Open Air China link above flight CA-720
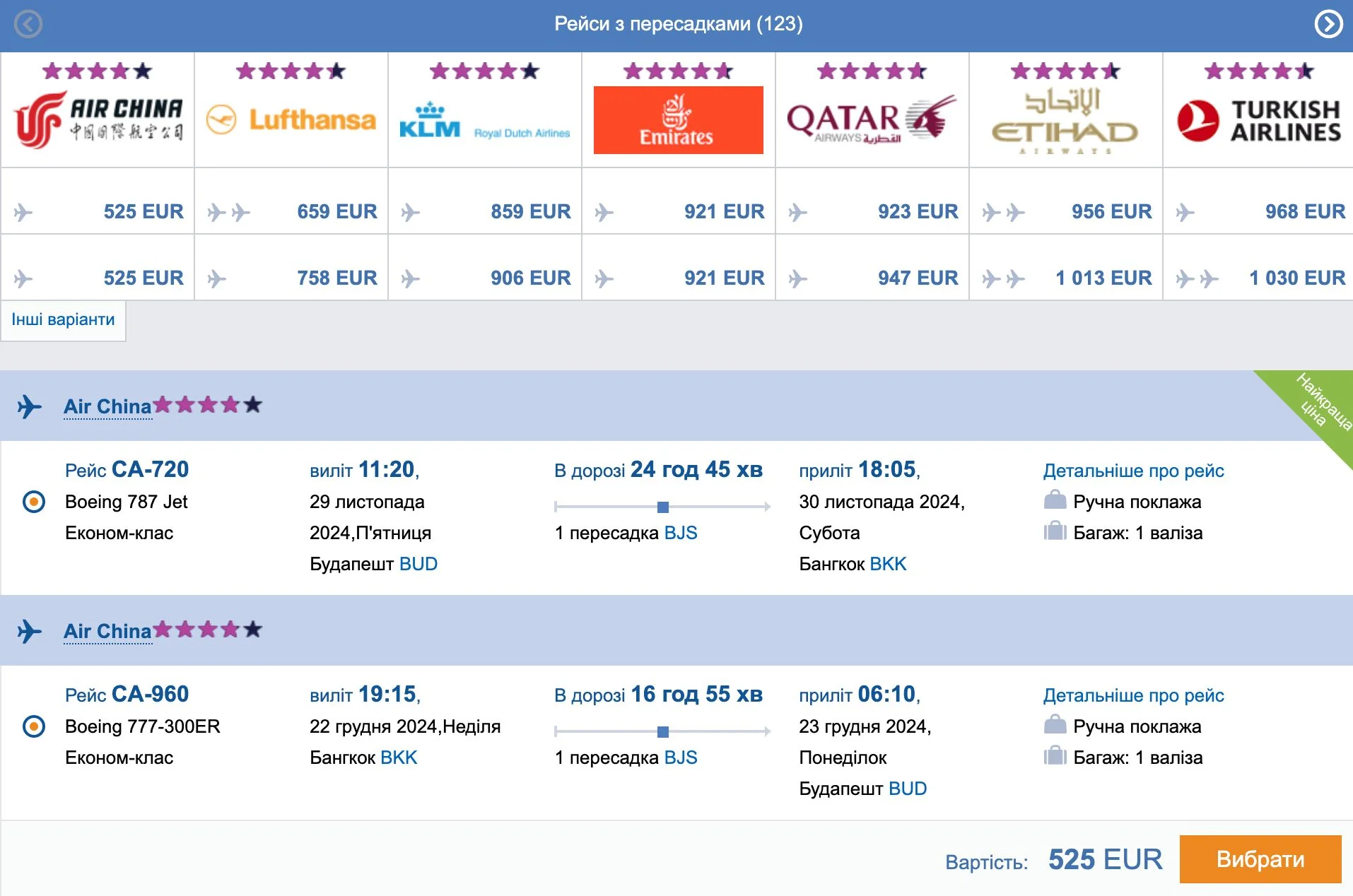The width and height of the screenshot is (1353, 896). pyautogui.click(x=107, y=407)
